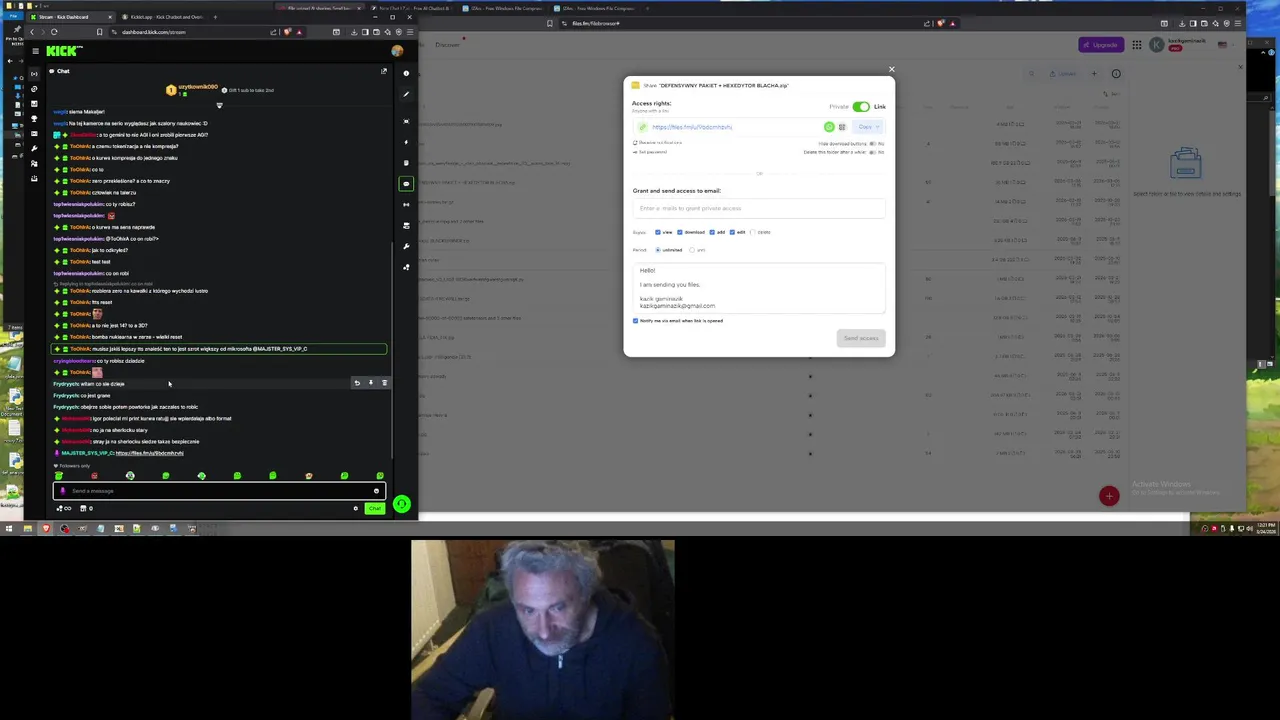Click the share link URL in dialog

[x=692, y=127]
